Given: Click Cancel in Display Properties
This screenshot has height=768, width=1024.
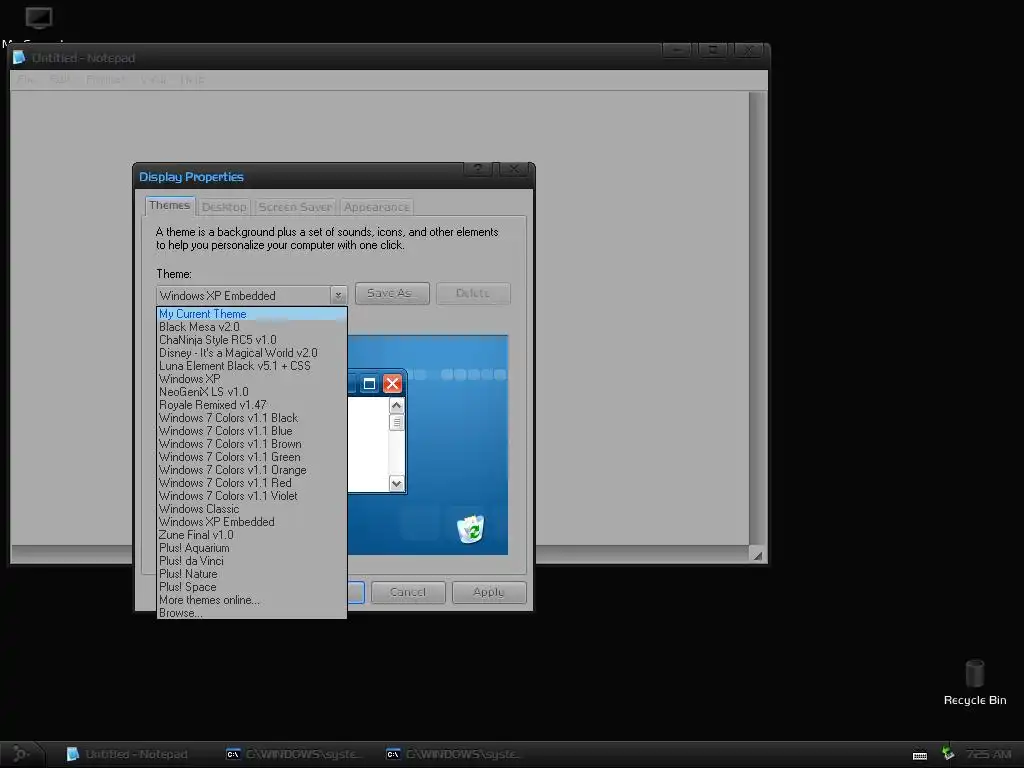Looking at the screenshot, I should [408, 592].
